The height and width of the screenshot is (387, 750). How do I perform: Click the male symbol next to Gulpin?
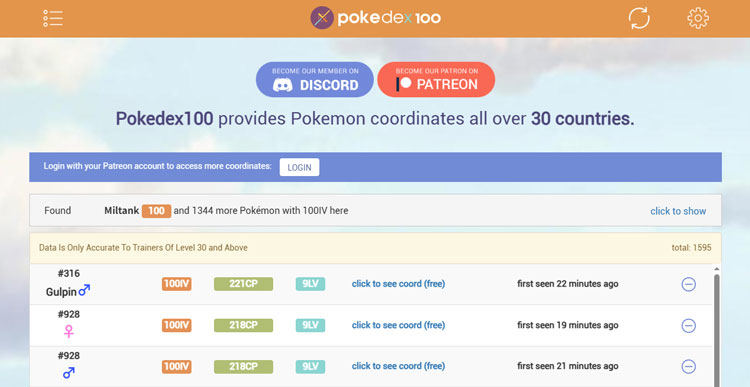click(84, 290)
